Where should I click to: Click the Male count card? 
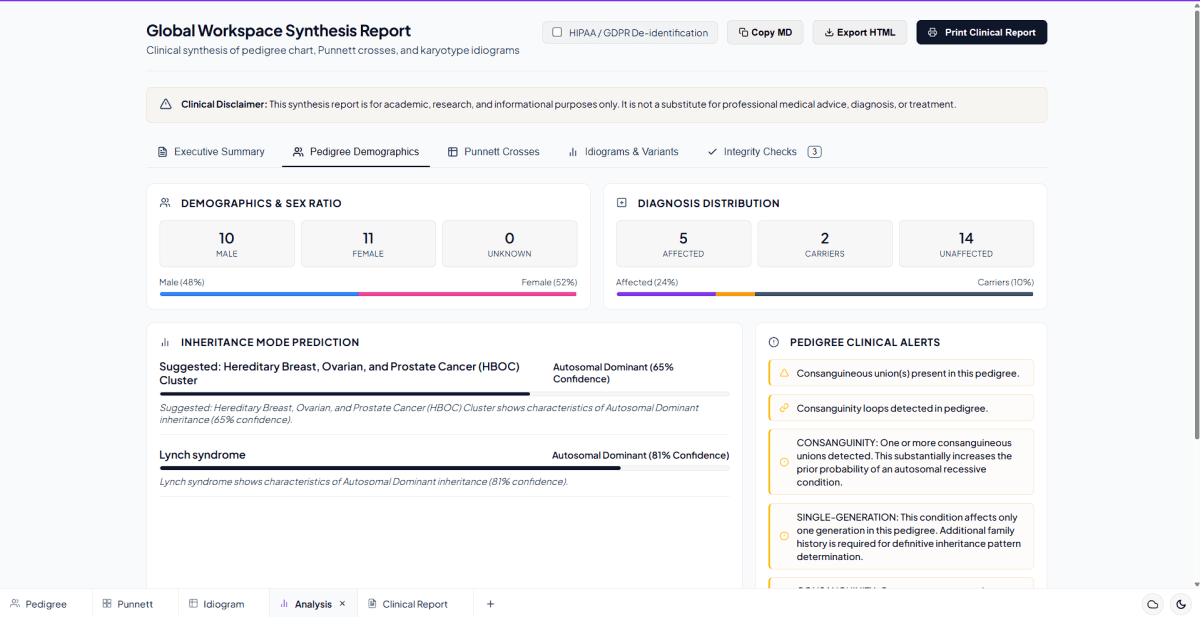tap(227, 244)
